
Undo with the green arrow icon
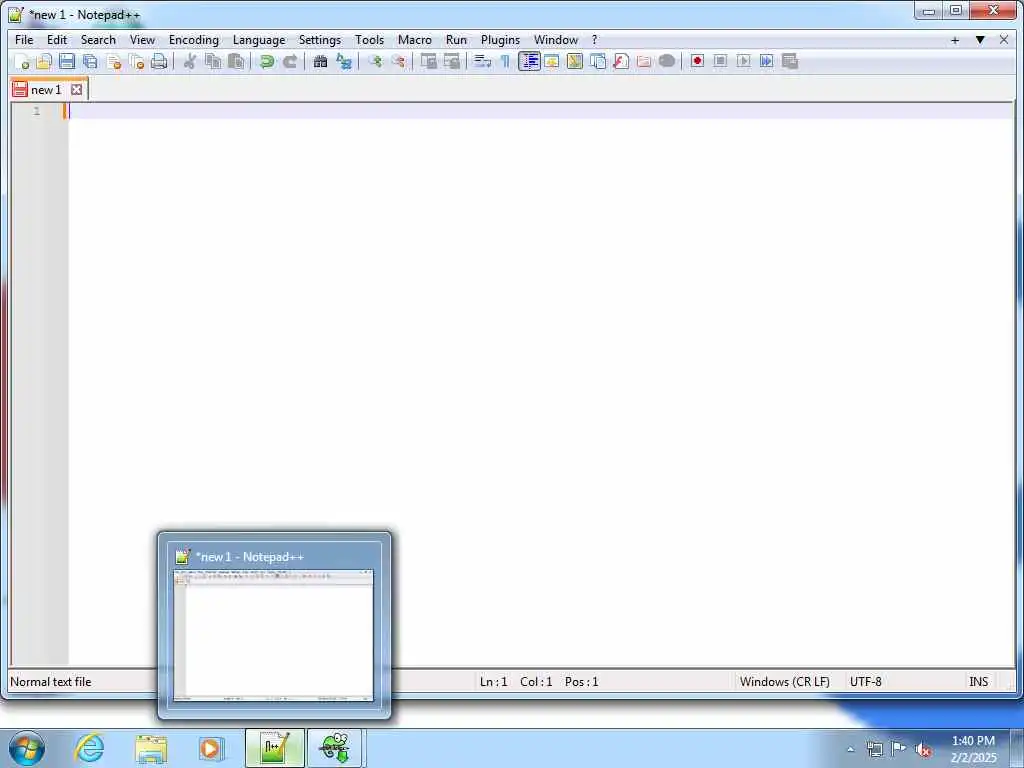(x=266, y=61)
